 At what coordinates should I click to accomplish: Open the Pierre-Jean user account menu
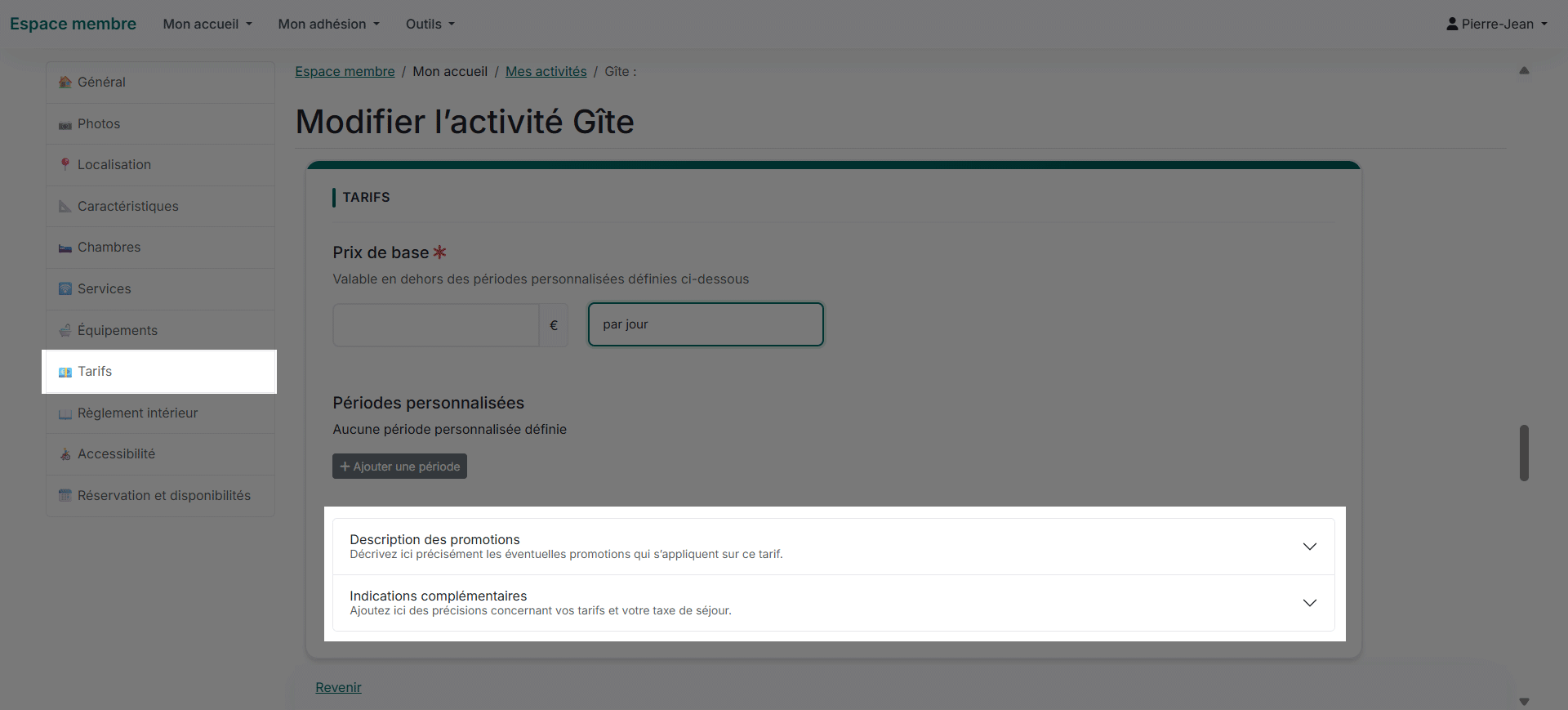[1496, 25]
